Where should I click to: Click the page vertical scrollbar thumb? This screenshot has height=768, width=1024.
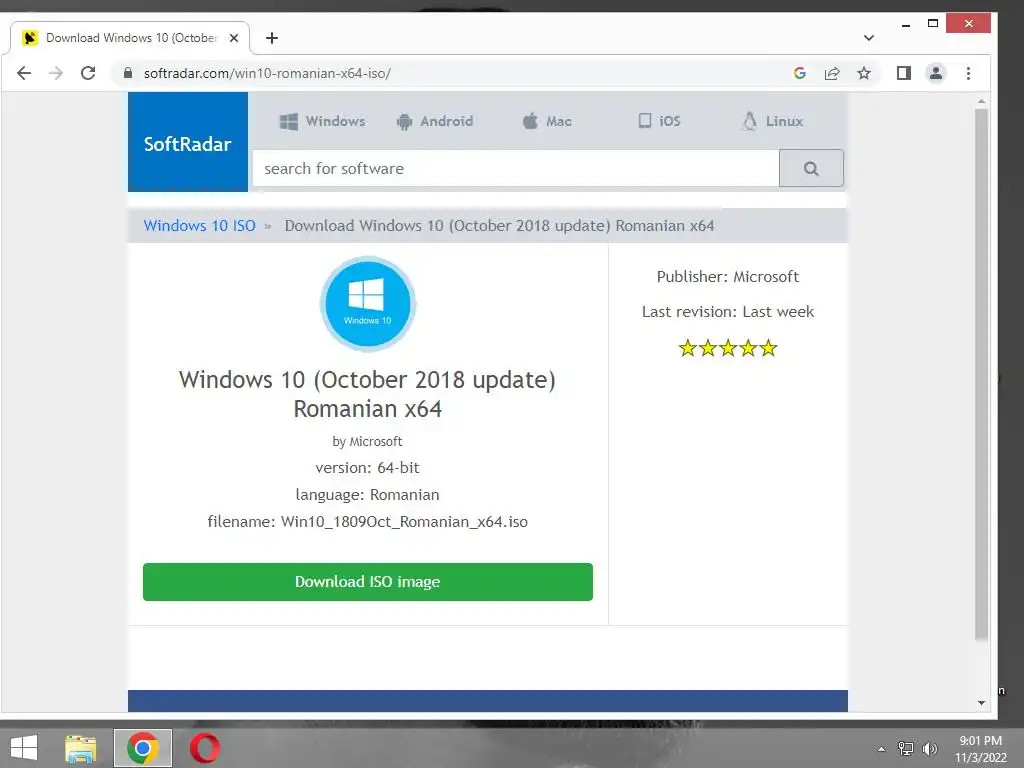[x=981, y=375]
